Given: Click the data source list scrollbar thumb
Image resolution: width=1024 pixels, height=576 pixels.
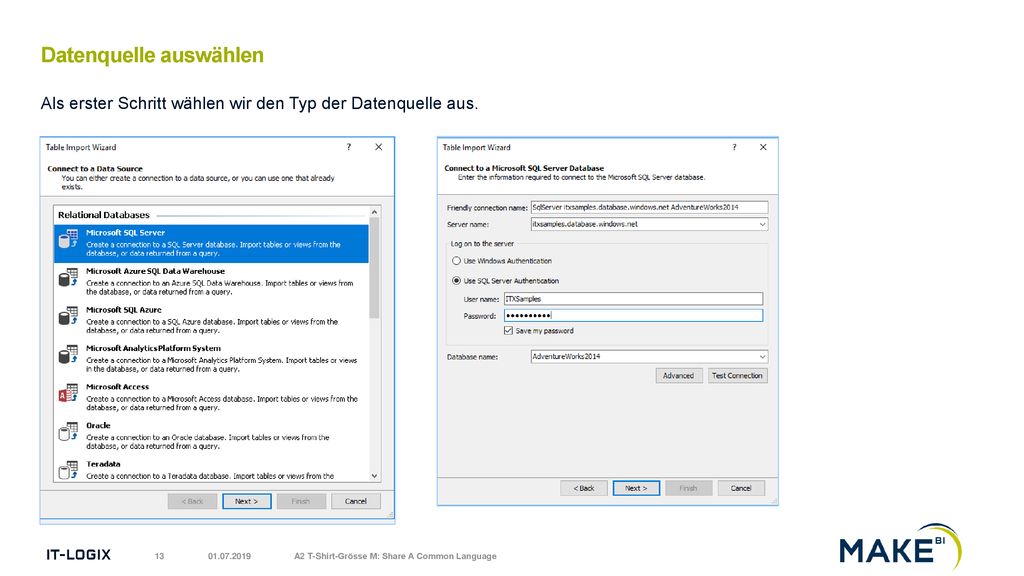Looking at the screenshot, I should 374,268.
